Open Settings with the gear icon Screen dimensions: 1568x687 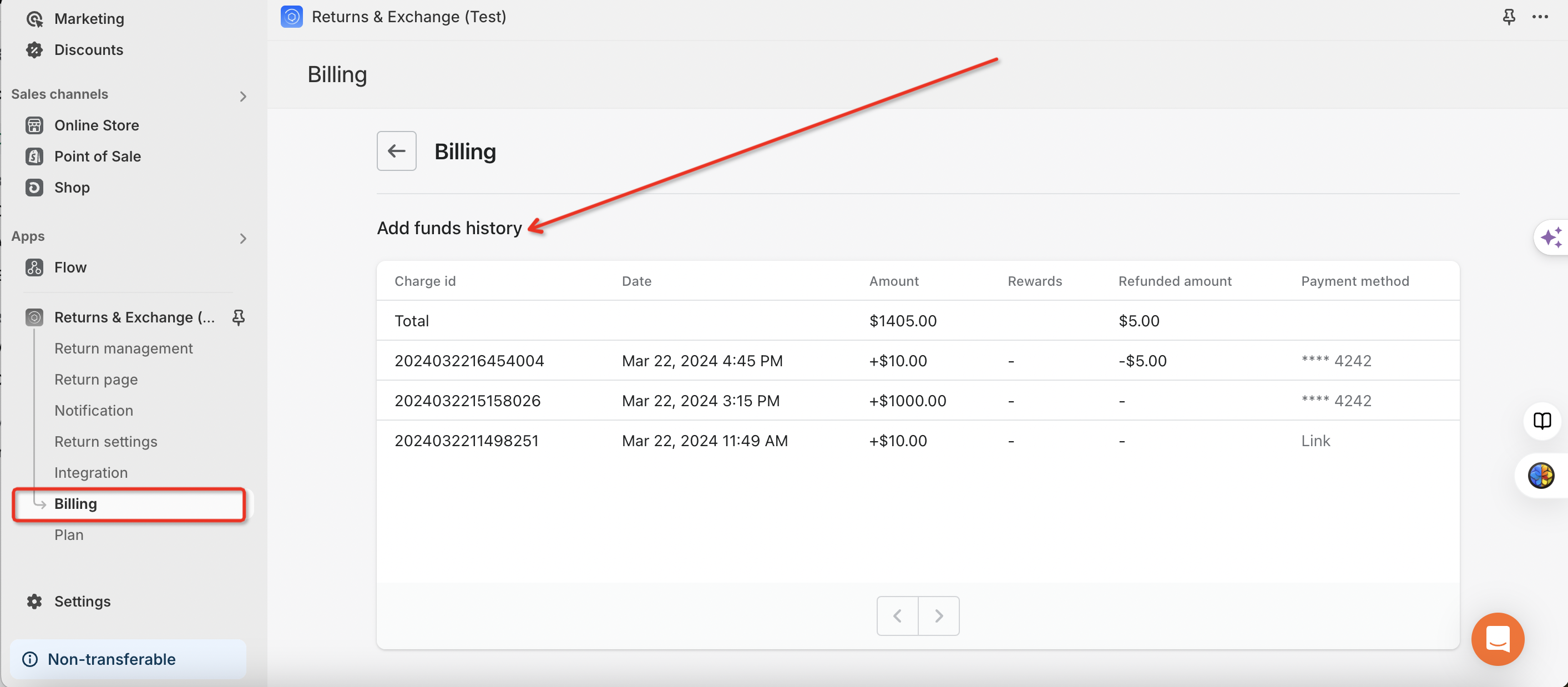(x=35, y=601)
